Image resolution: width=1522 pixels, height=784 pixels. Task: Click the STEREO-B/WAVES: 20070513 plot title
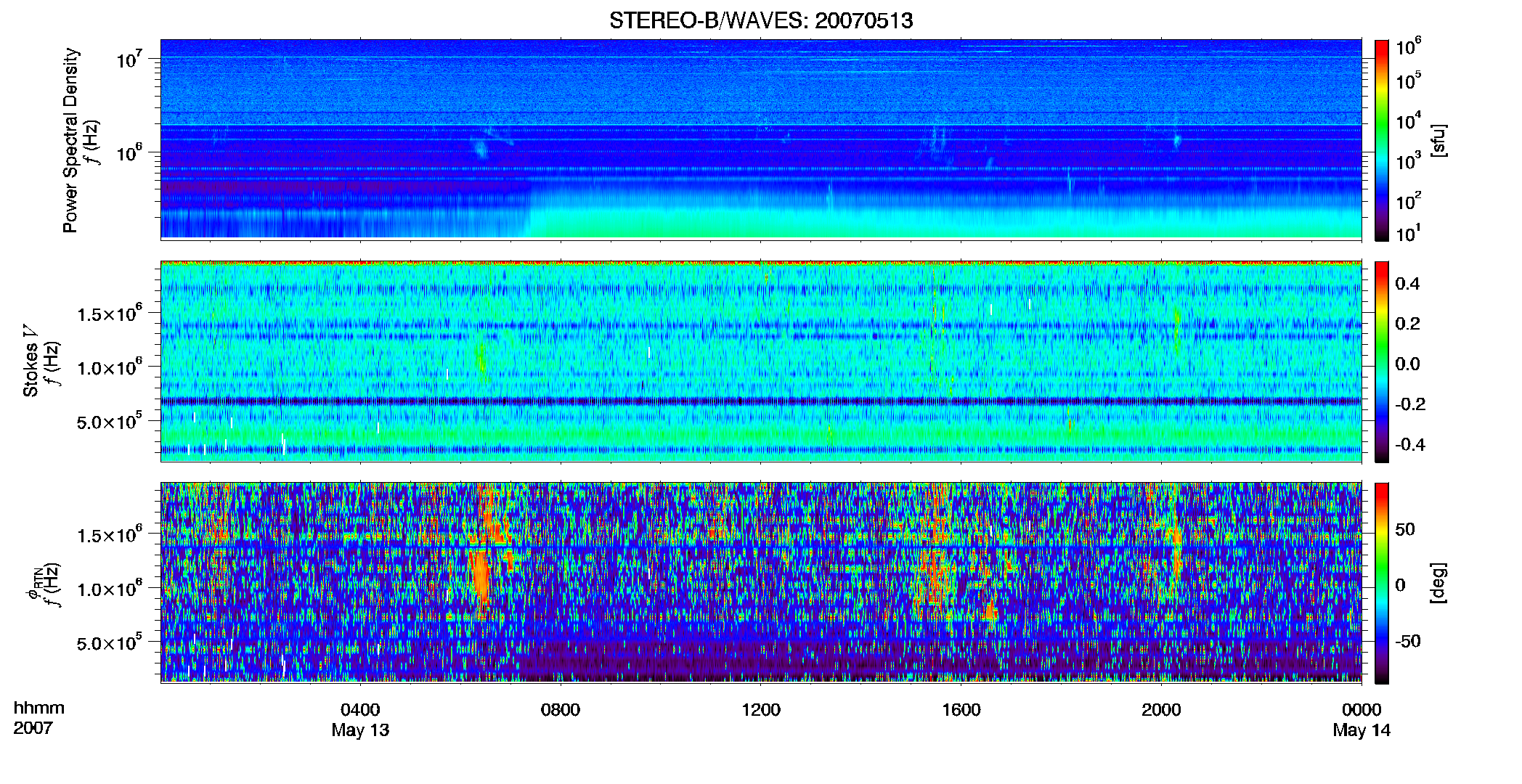[x=761, y=20]
